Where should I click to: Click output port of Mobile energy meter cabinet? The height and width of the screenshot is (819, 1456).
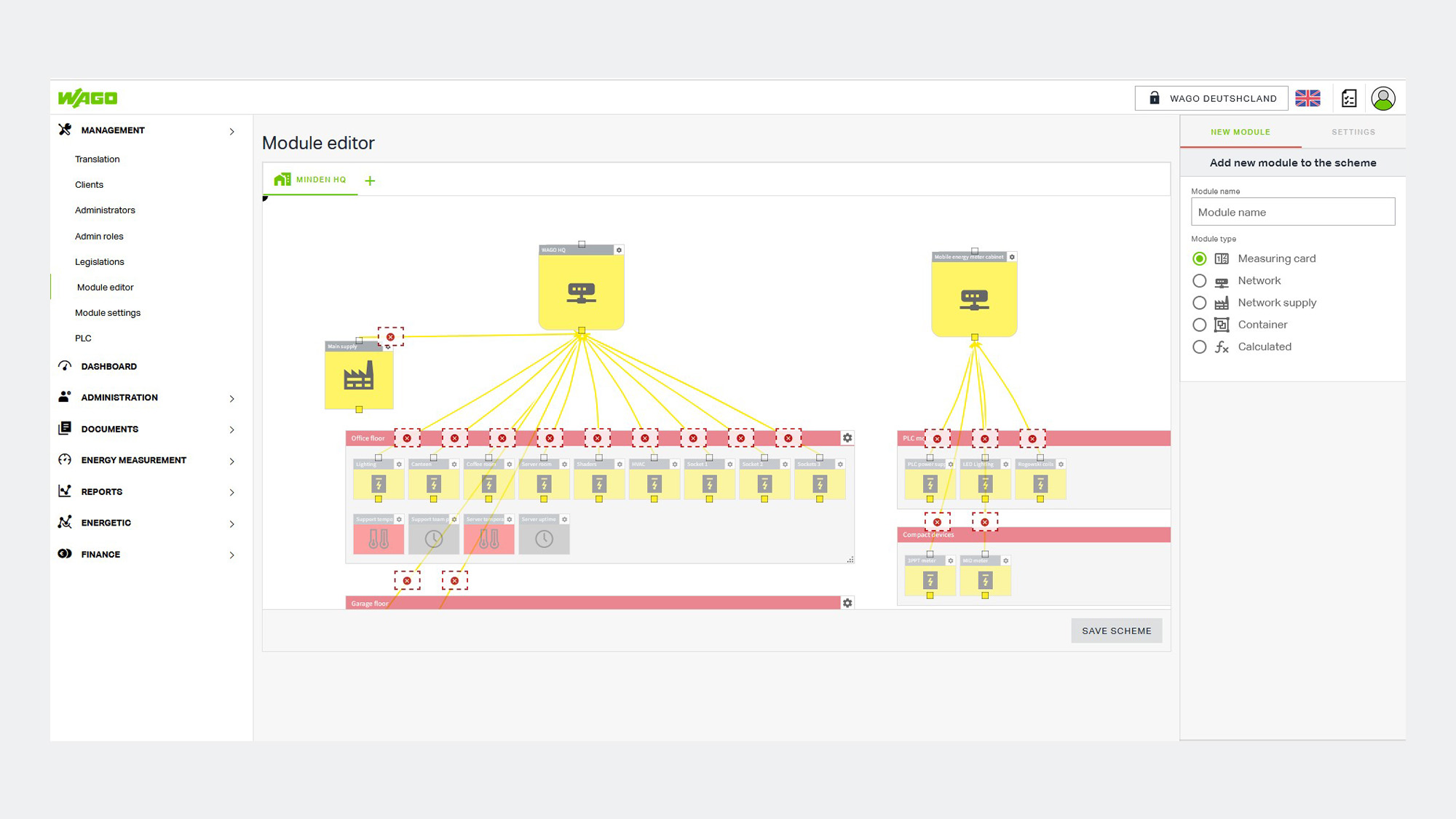tap(975, 337)
